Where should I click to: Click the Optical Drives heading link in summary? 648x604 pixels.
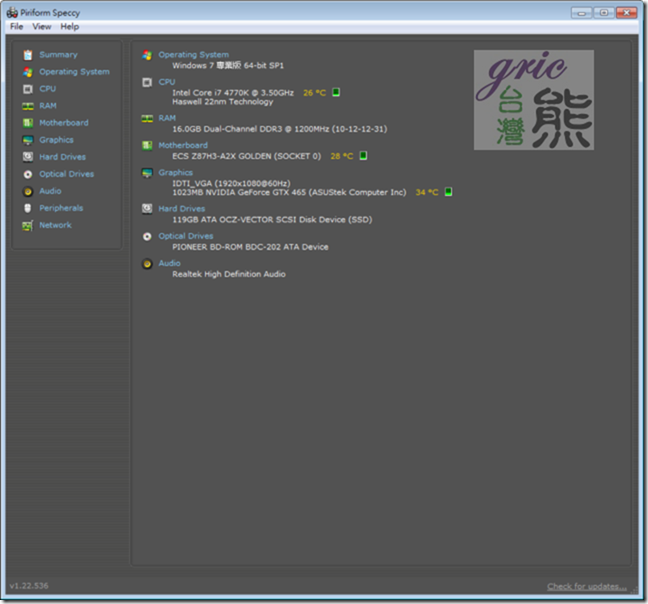tap(186, 236)
